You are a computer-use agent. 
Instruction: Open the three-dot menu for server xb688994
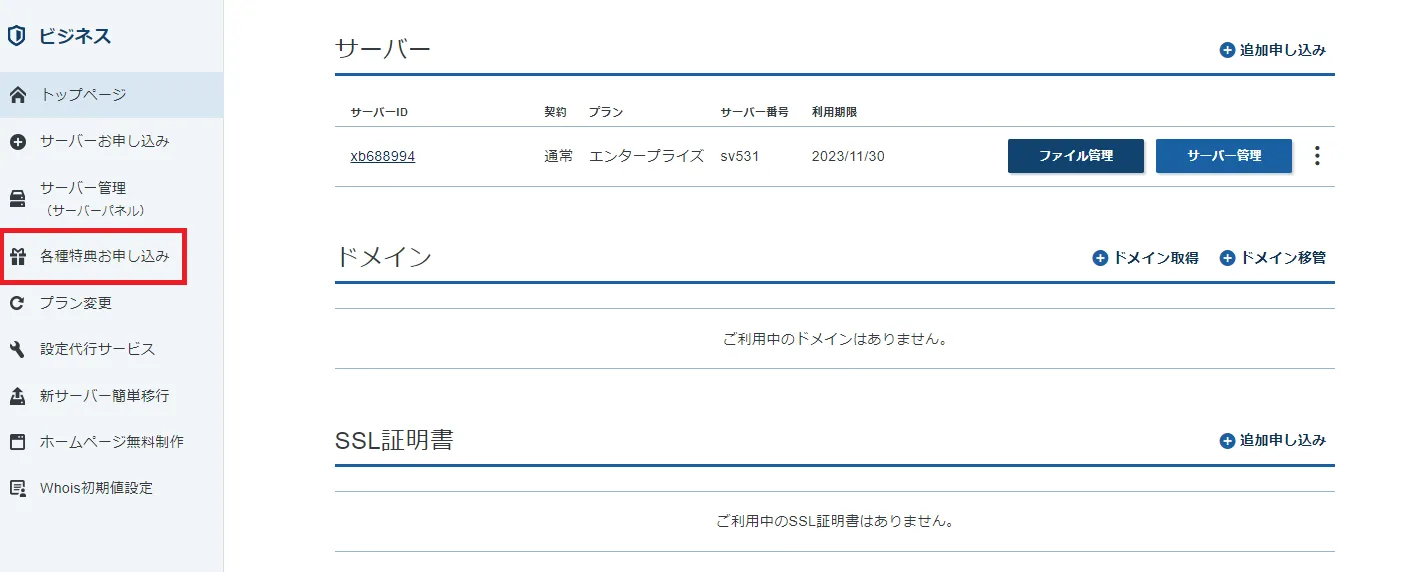click(1317, 156)
